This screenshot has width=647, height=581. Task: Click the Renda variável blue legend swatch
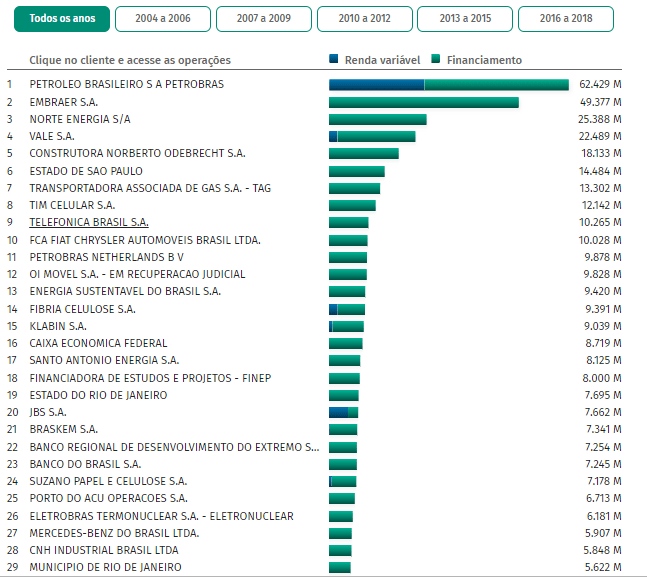[x=334, y=61]
